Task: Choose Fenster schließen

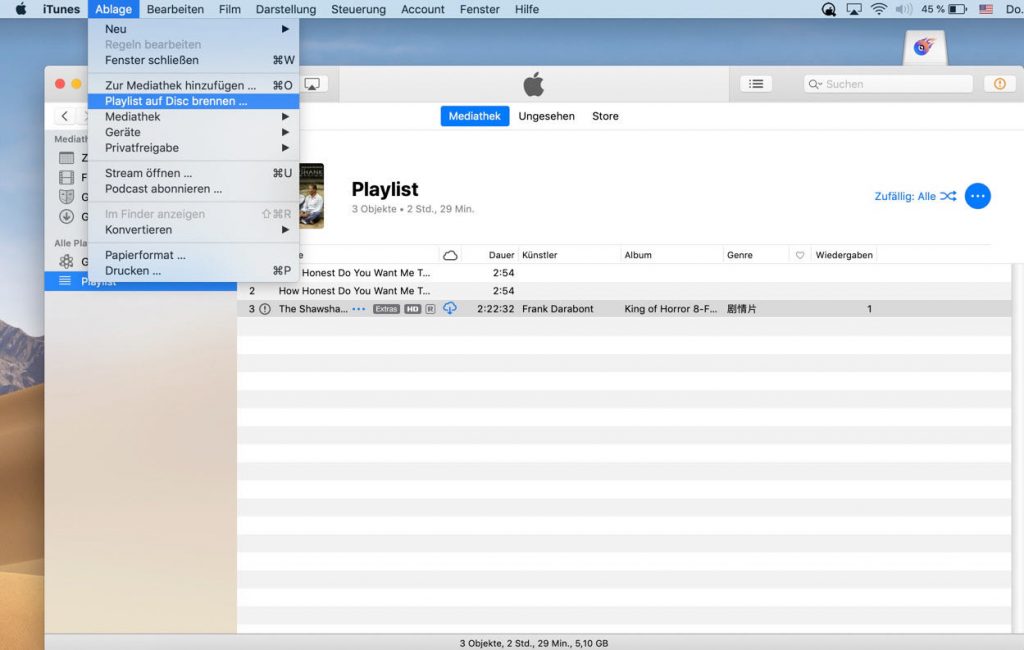Action: pyautogui.click(x=193, y=60)
